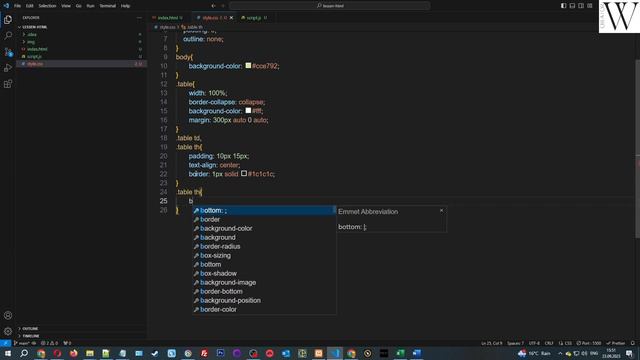Open Explorer more actions ellipsis
The width and height of the screenshot is (640, 360).
pyautogui.click(x=139, y=18)
